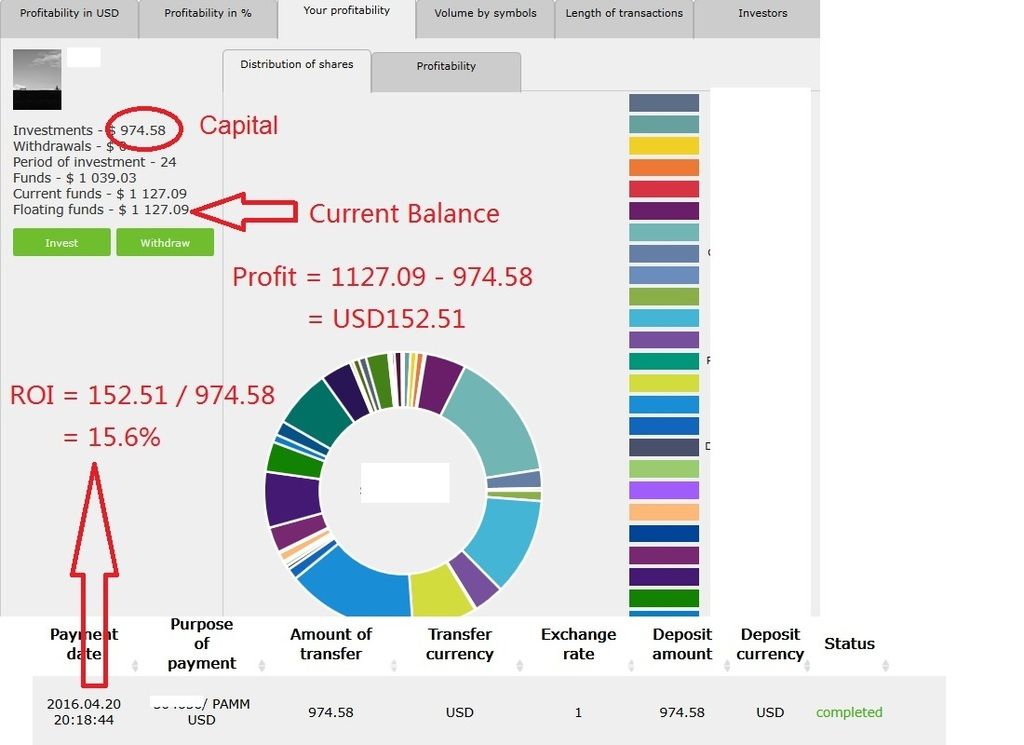This screenshot has height=745, width=1024.
Task: Sort by Exchange rate column header
Action: [x=578, y=644]
